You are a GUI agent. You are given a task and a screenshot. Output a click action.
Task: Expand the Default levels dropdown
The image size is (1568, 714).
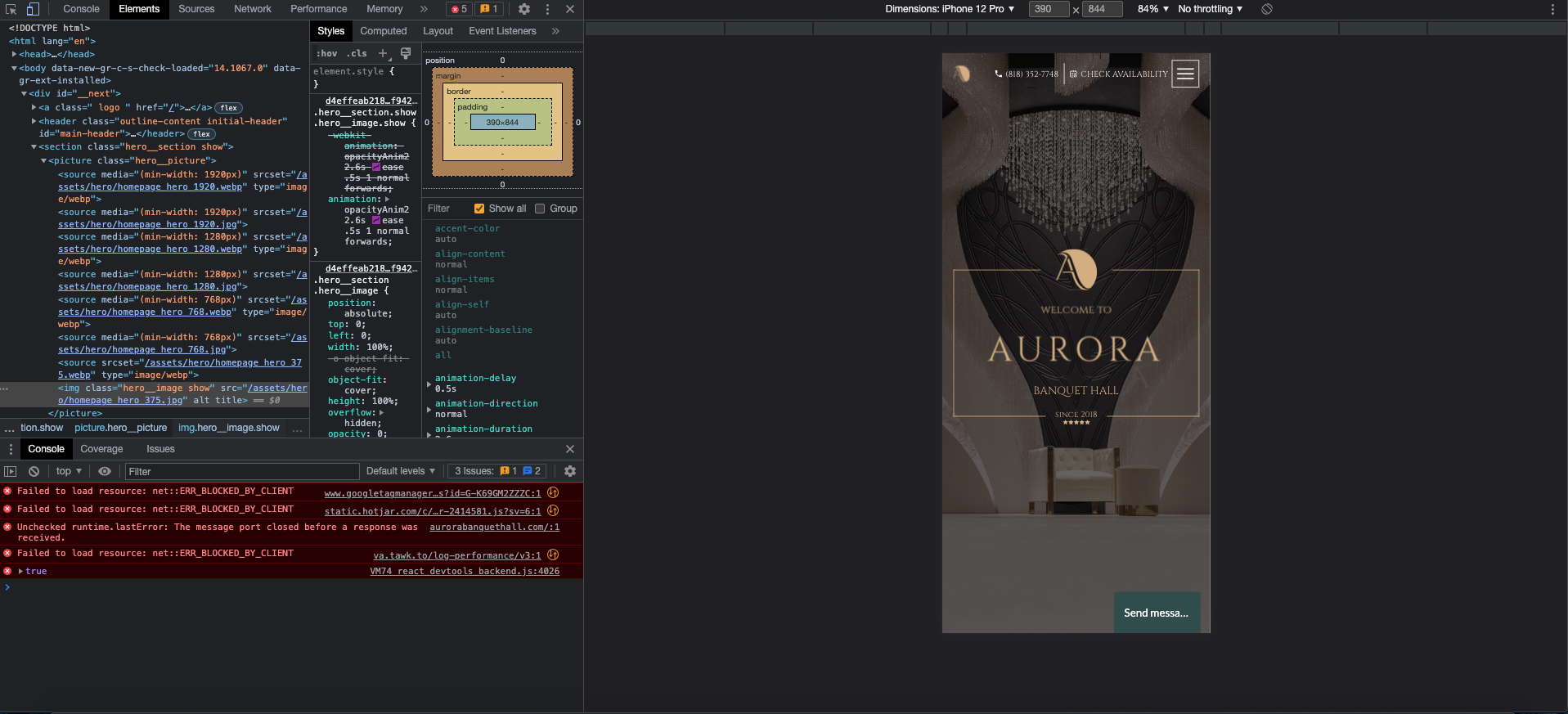[x=400, y=471]
